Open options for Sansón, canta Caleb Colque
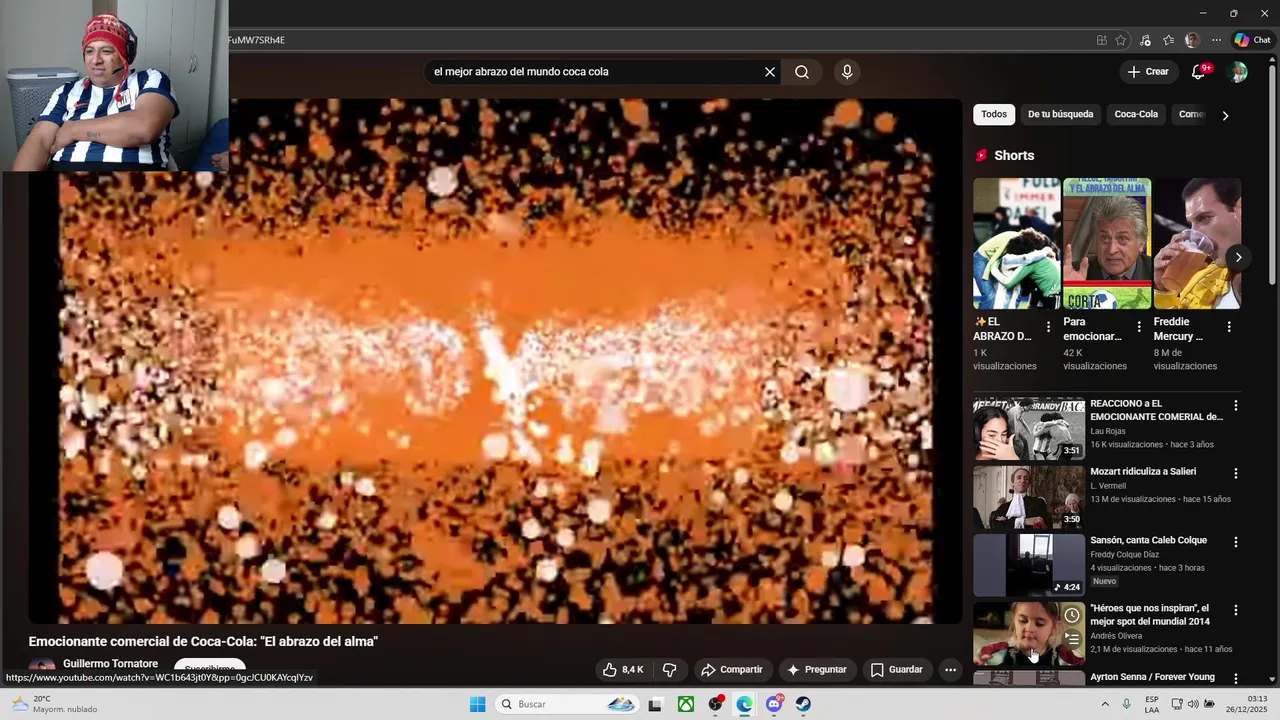The width and height of the screenshot is (1280, 720). coord(1236,542)
